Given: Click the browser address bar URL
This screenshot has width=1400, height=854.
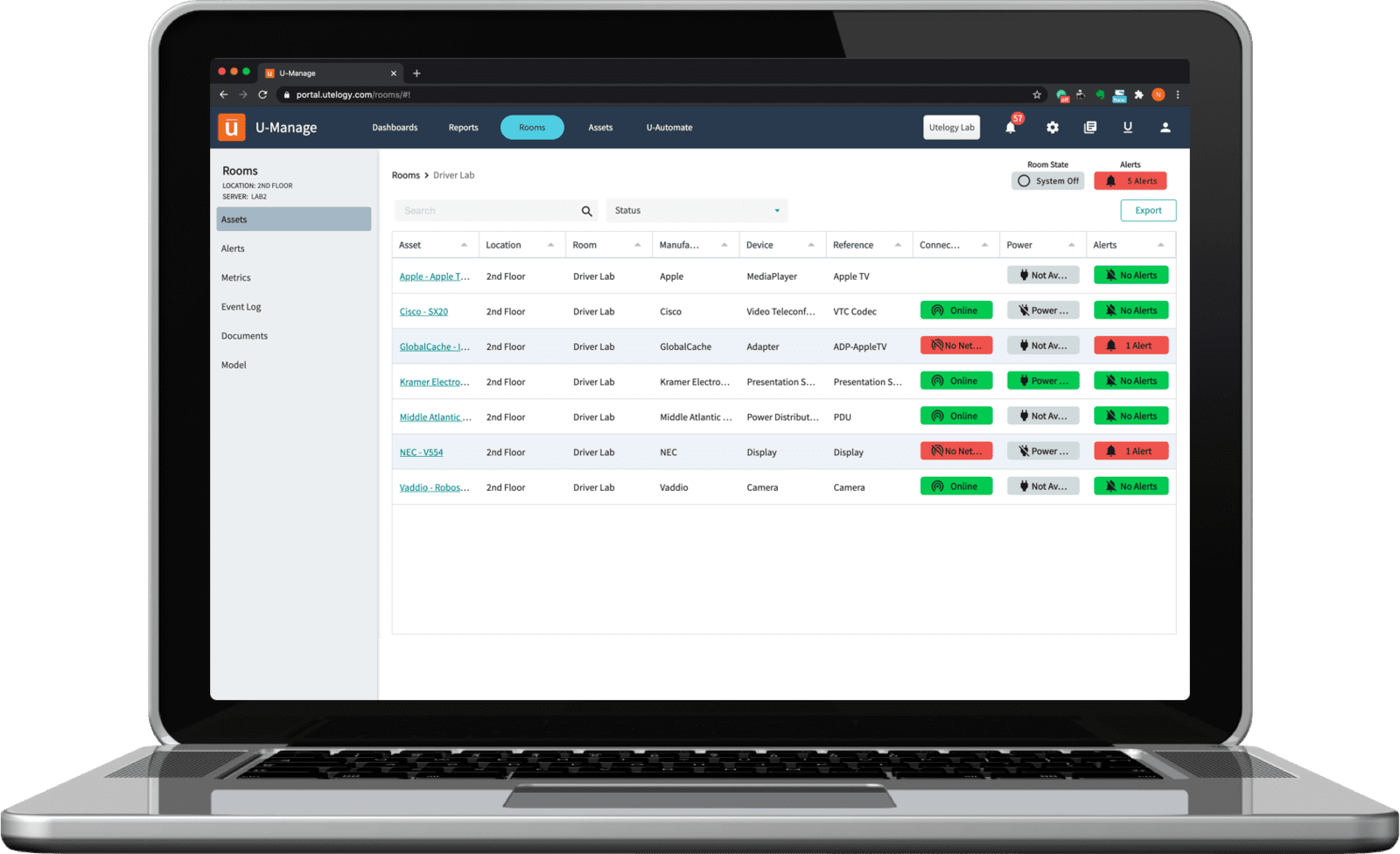Looking at the screenshot, I should pos(353,94).
